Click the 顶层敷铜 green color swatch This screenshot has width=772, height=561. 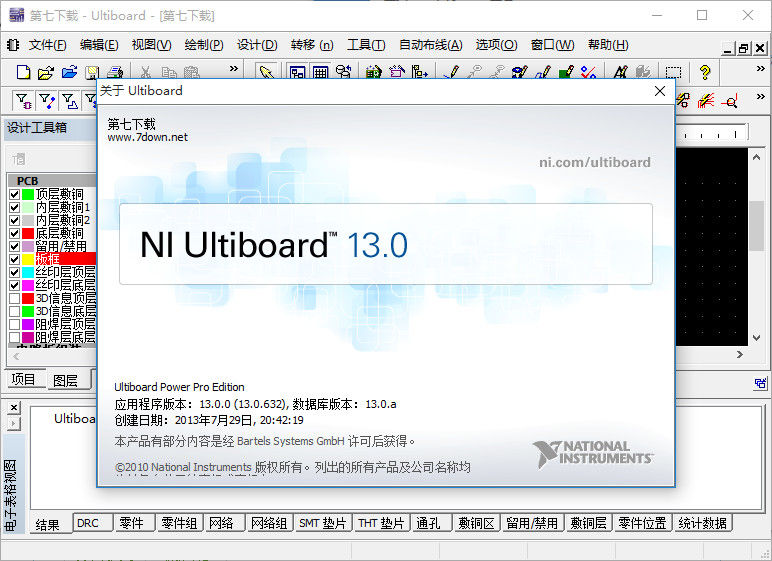tap(28, 195)
